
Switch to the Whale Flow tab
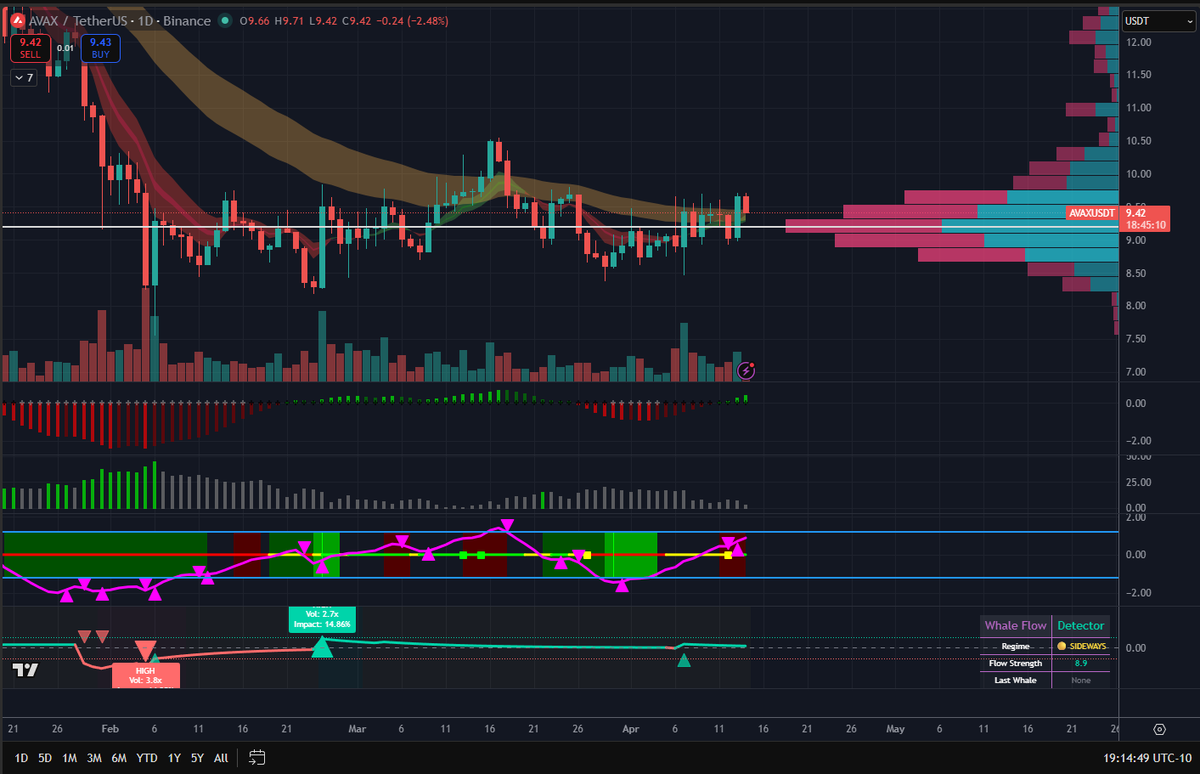pos(1015,625)
